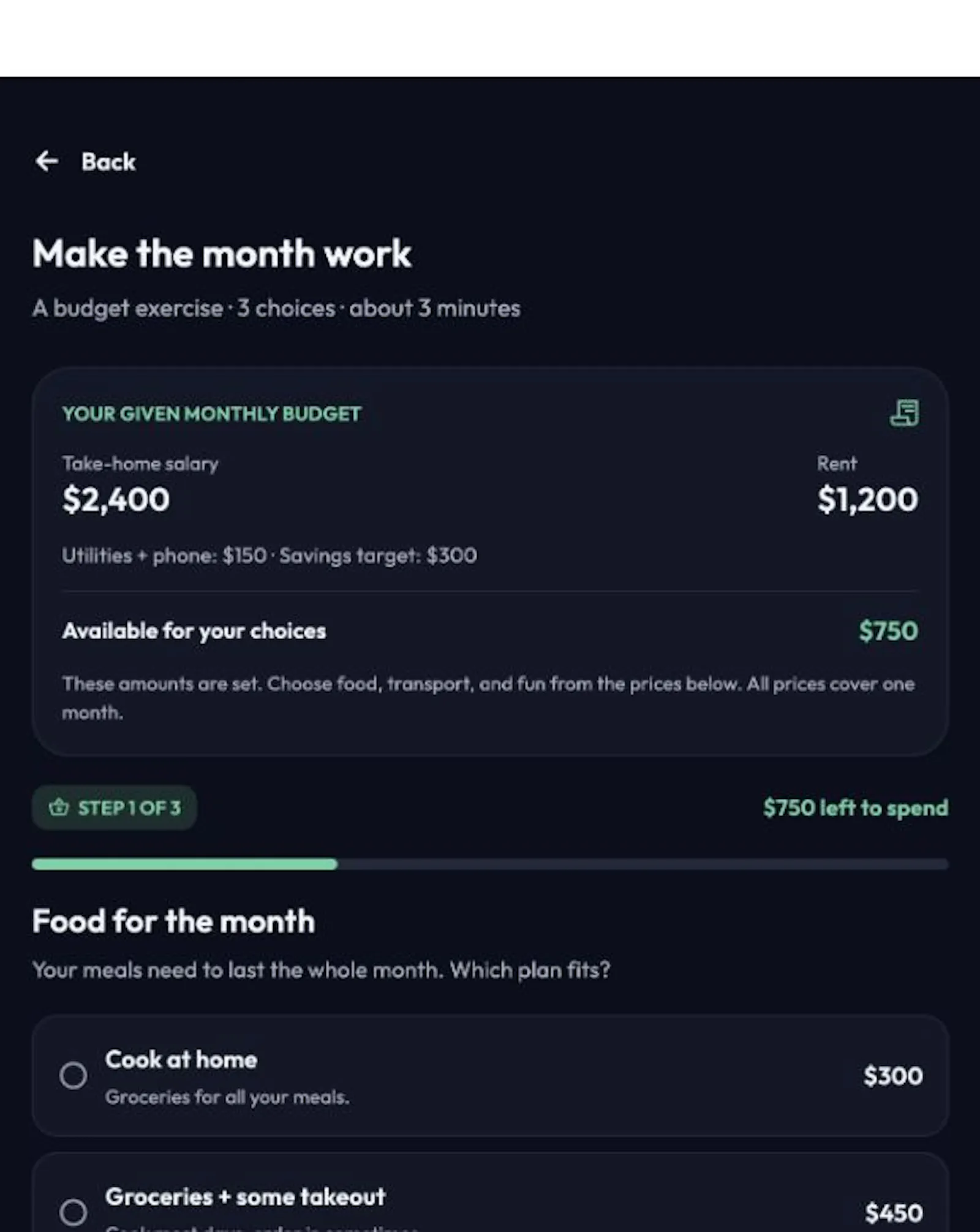Click the $1,200 rent amount
The height and width of the screenshot is (1232, 980).
pyautogui.click(x=868, y=499)
